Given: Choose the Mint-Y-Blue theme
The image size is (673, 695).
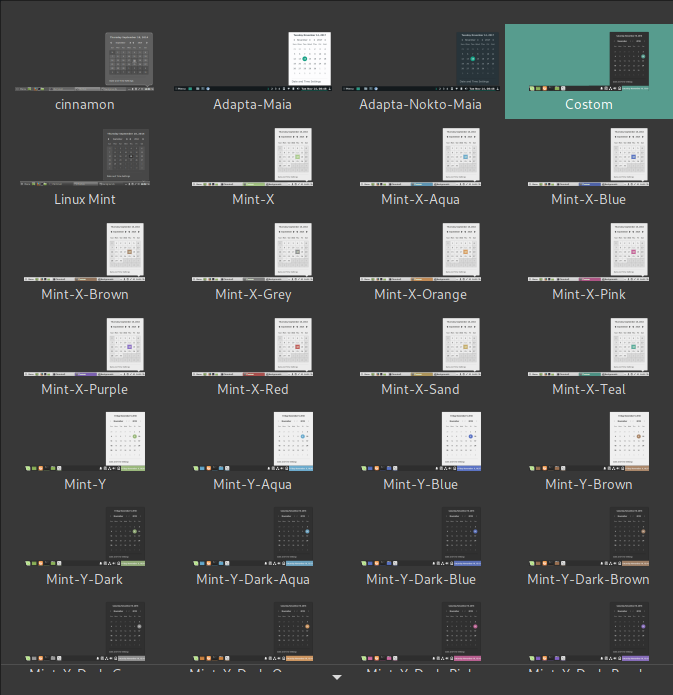Looking at the screenshot, I should [420, 451].
